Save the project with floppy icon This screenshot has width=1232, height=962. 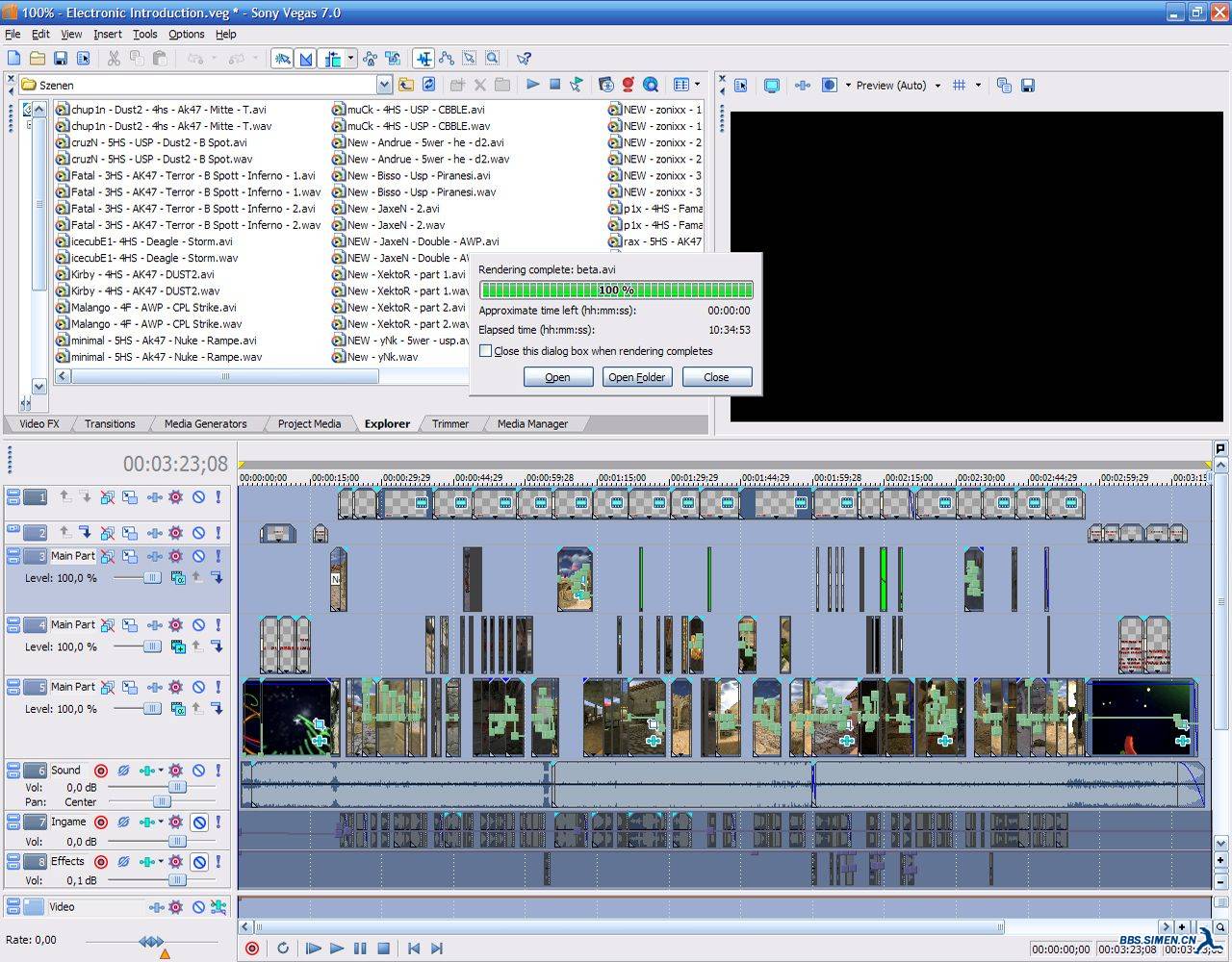61,59
